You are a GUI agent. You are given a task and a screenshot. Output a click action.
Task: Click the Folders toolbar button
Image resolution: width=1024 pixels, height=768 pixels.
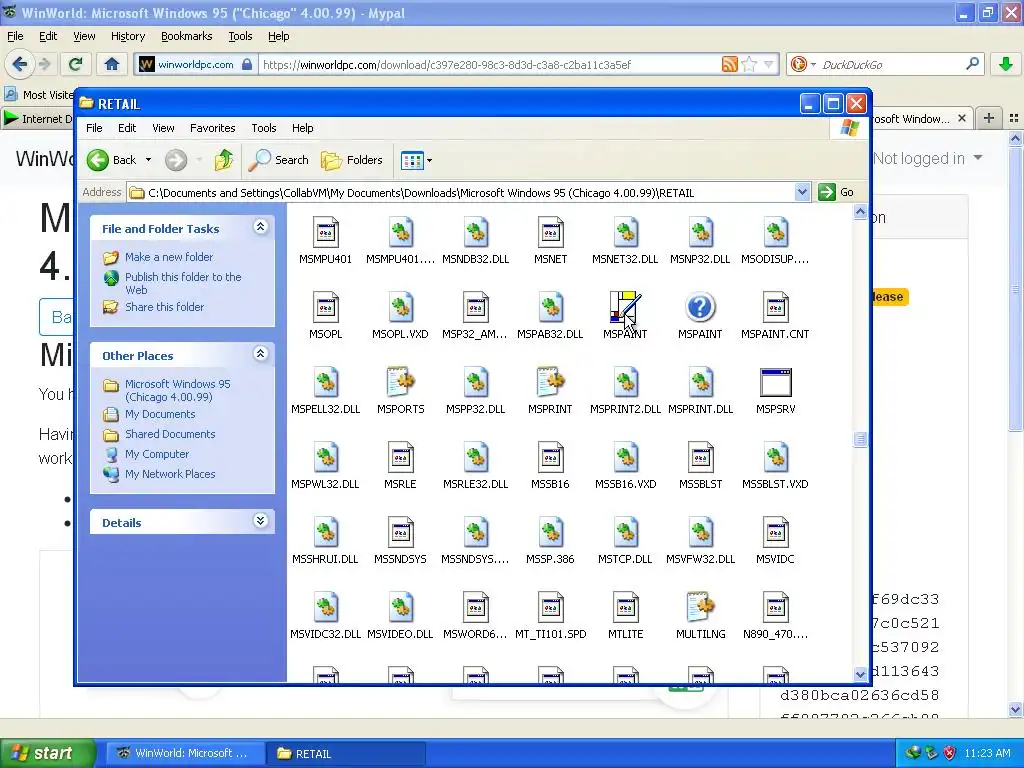[351, 160]
